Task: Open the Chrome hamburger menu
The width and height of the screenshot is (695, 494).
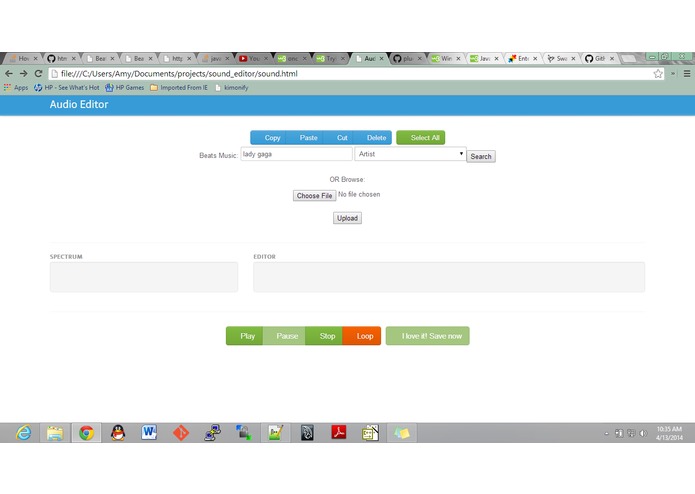Action: [687, 74]
